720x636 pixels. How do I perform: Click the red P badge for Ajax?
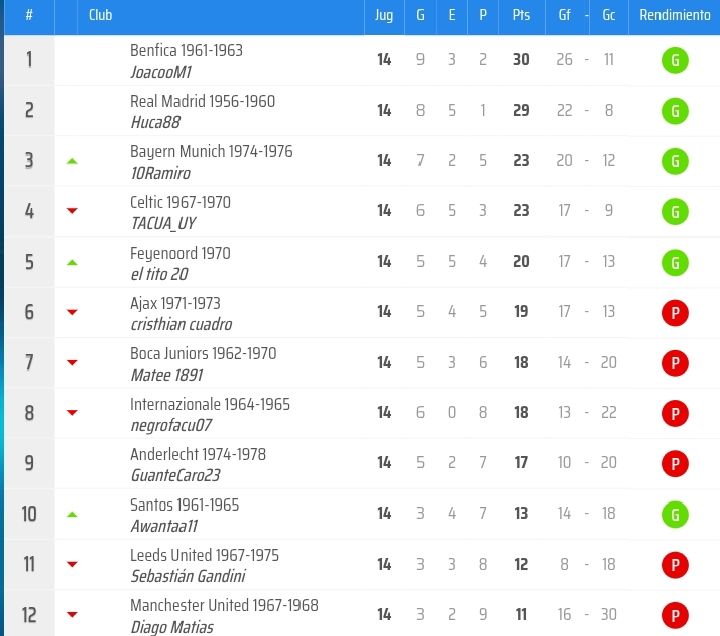coord(675,313)
